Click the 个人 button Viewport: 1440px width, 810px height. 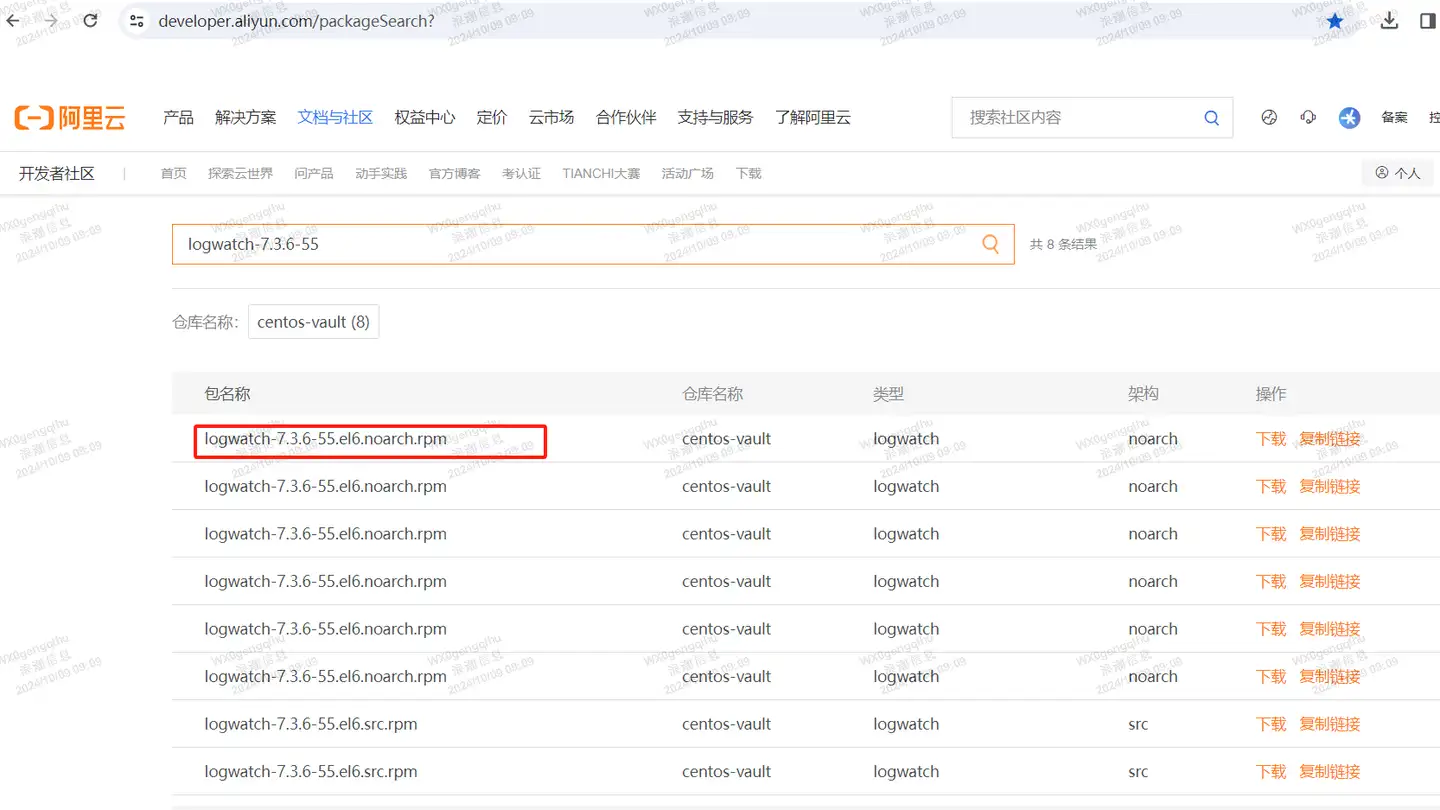coord(1398,172)
